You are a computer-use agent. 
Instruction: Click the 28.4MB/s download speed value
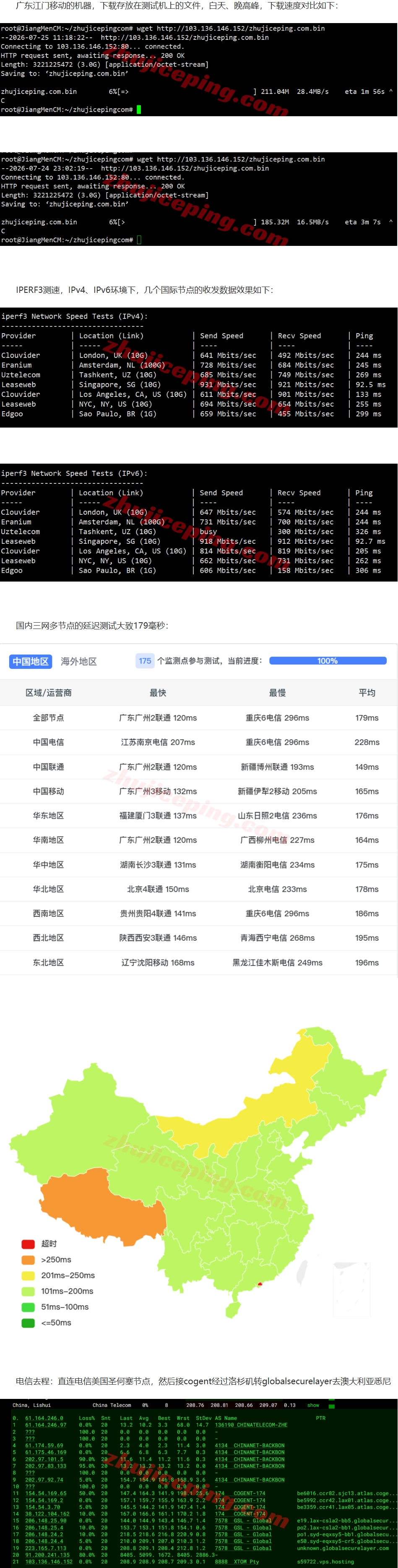click(313, 91)
